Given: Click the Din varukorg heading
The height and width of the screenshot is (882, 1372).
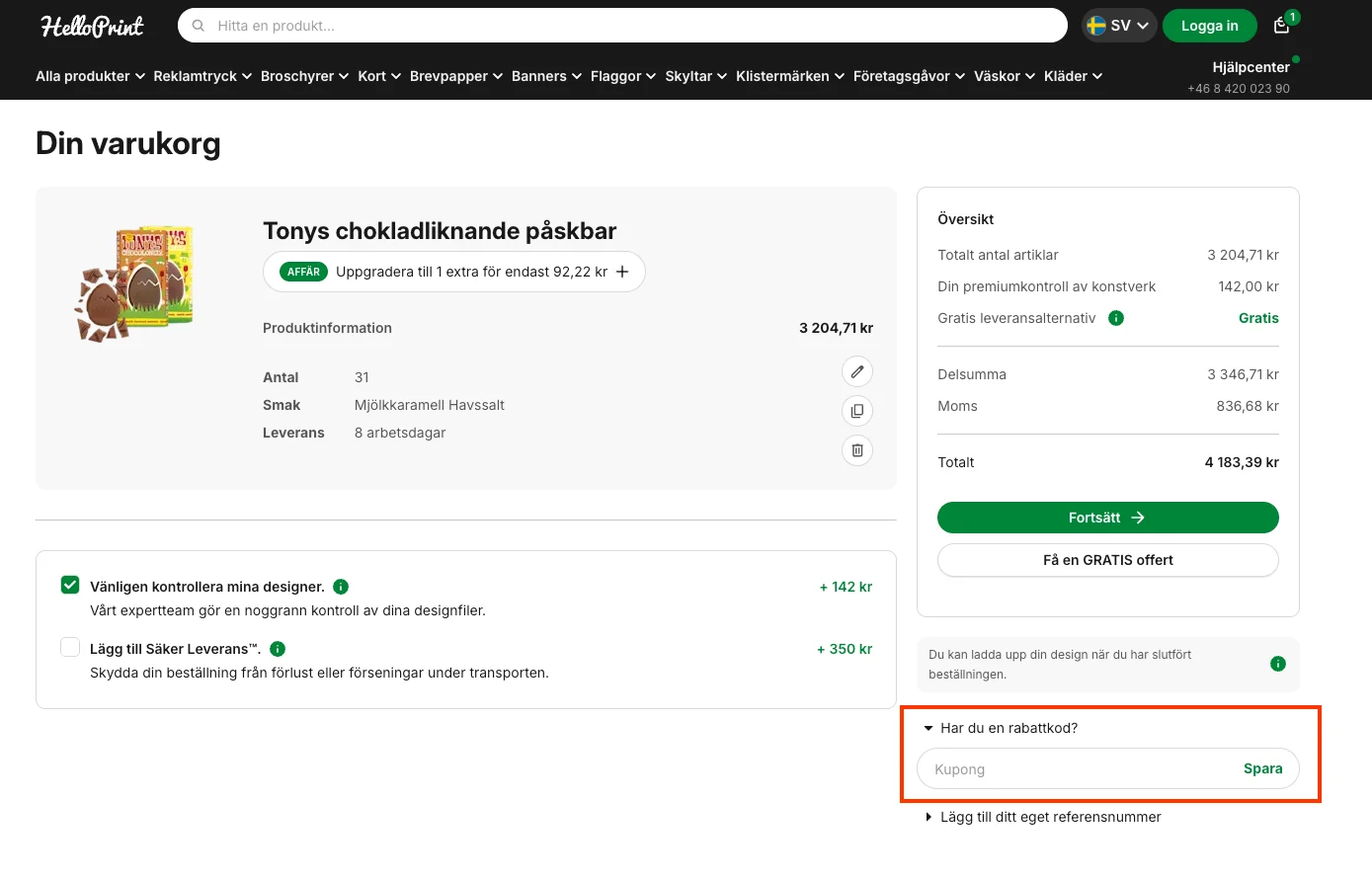Looking at the screenshot, I should tap(128, 143).
